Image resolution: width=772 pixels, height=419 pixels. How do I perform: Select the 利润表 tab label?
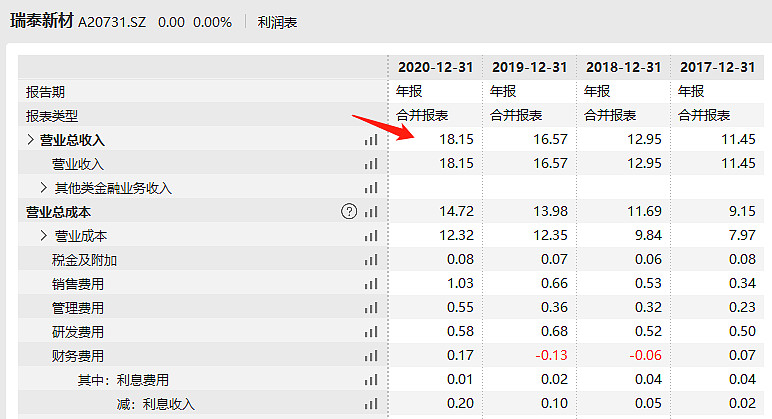(x=277, y=22)
